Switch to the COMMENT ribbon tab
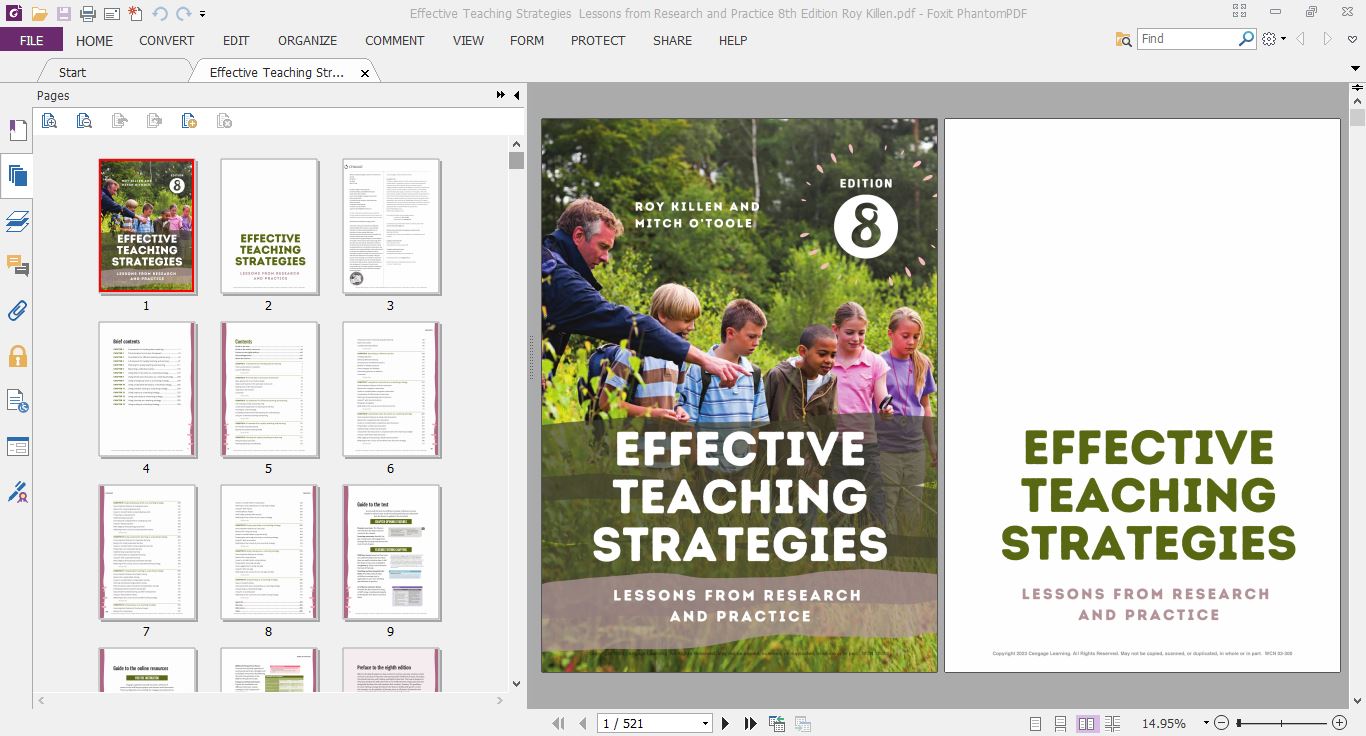 [395, 41]
